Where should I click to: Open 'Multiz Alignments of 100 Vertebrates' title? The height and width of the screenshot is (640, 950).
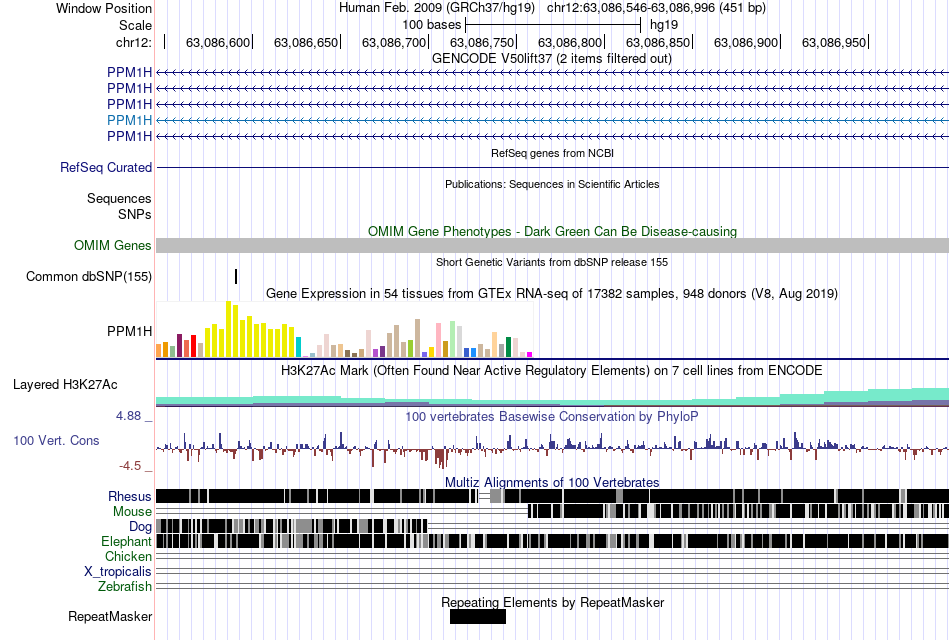[x=552, y=482]
